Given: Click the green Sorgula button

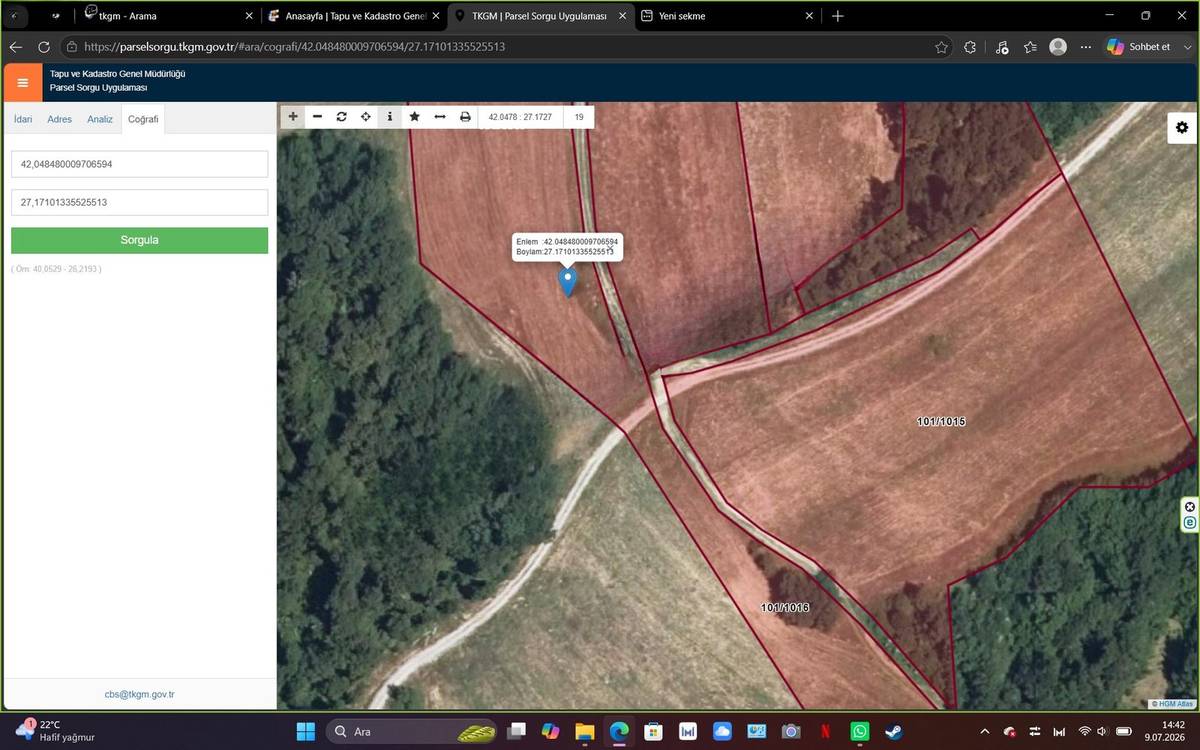Looking at the screenshot, I should click(140, 240).
